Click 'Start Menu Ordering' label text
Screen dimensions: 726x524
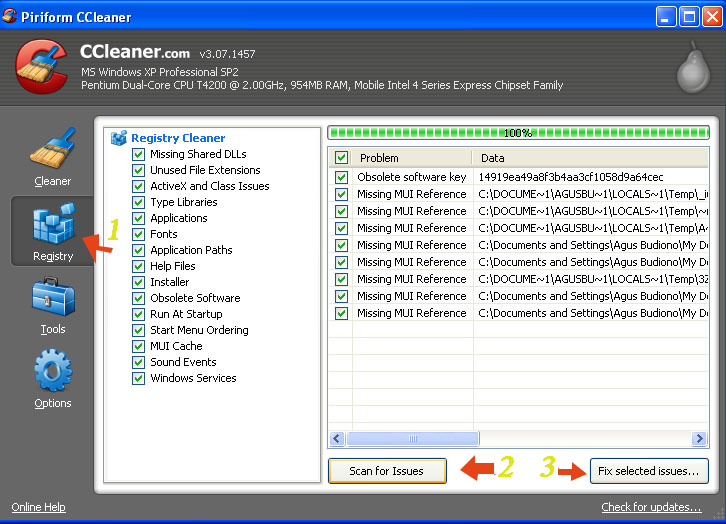click(199, 330)
